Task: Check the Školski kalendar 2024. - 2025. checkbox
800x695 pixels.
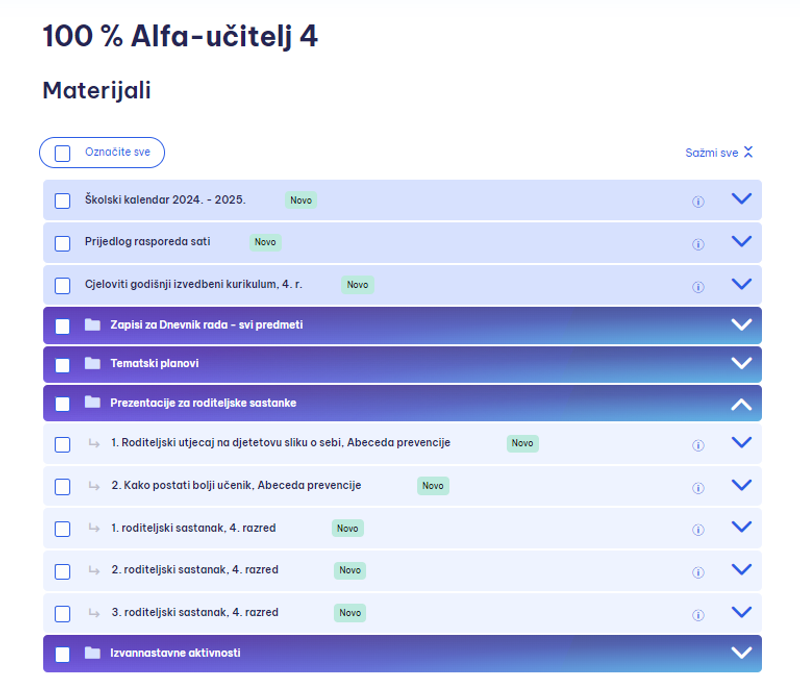Action: [x=62, y=201]
